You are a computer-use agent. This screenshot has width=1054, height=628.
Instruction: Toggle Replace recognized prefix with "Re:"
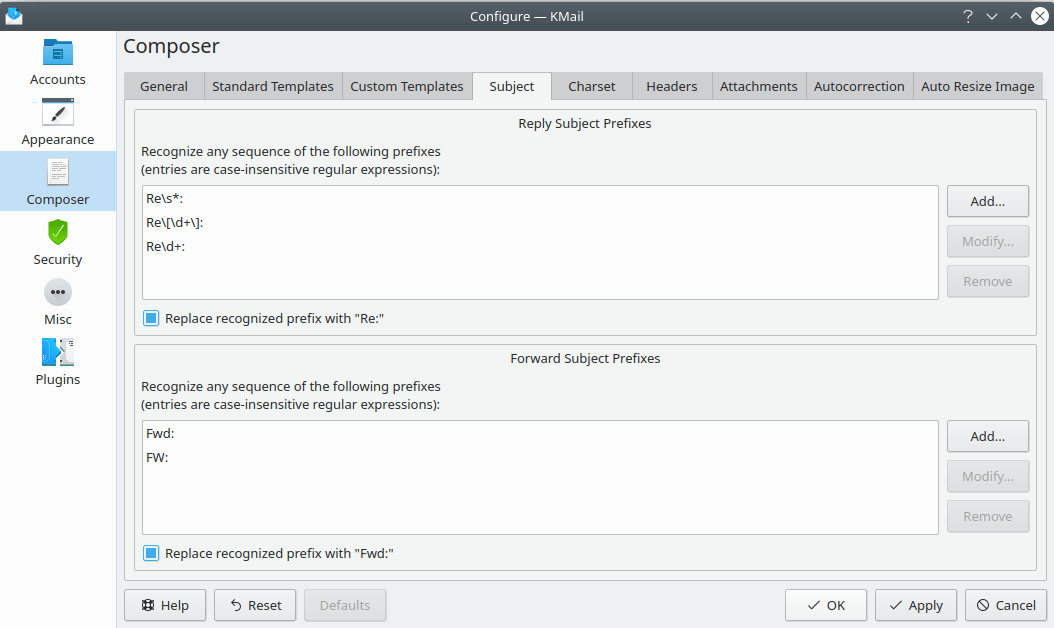pos(151,318)
